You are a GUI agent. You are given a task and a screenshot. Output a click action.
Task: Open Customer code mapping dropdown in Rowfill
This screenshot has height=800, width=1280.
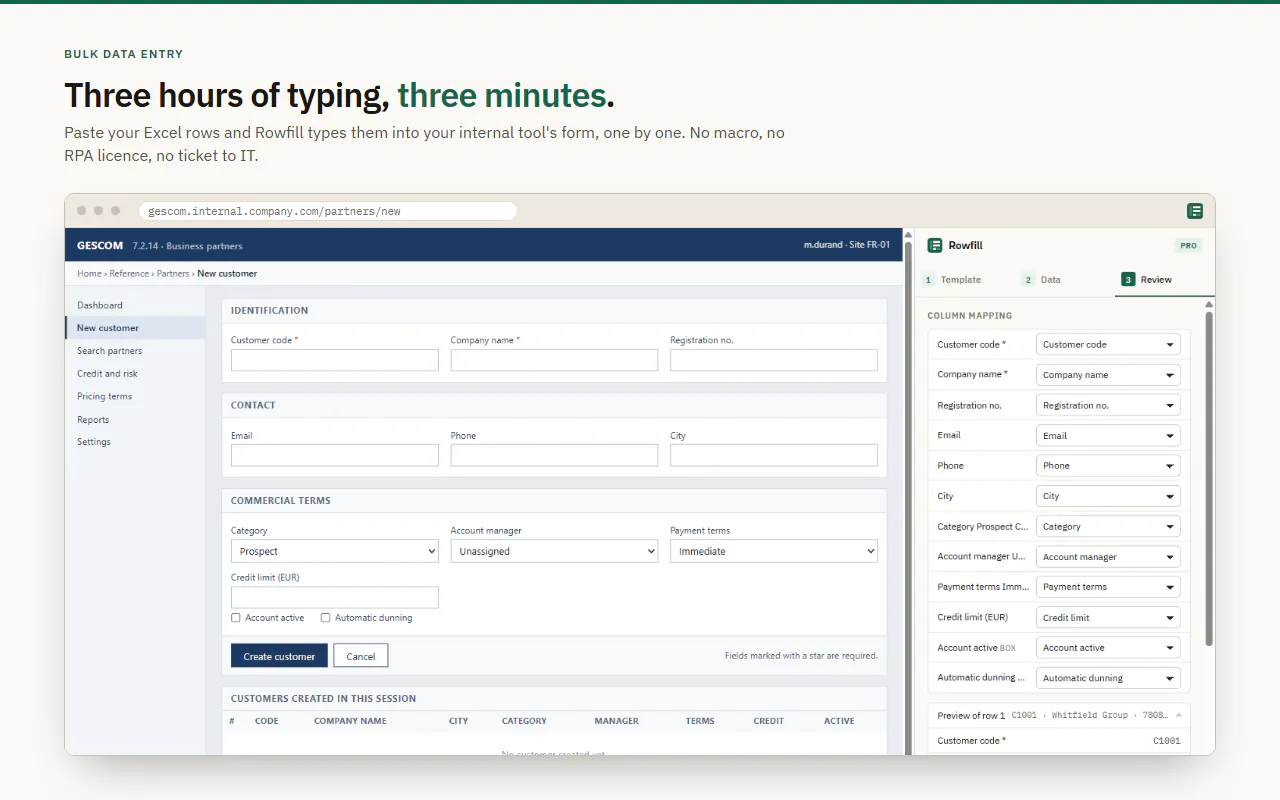(1108, 344)
